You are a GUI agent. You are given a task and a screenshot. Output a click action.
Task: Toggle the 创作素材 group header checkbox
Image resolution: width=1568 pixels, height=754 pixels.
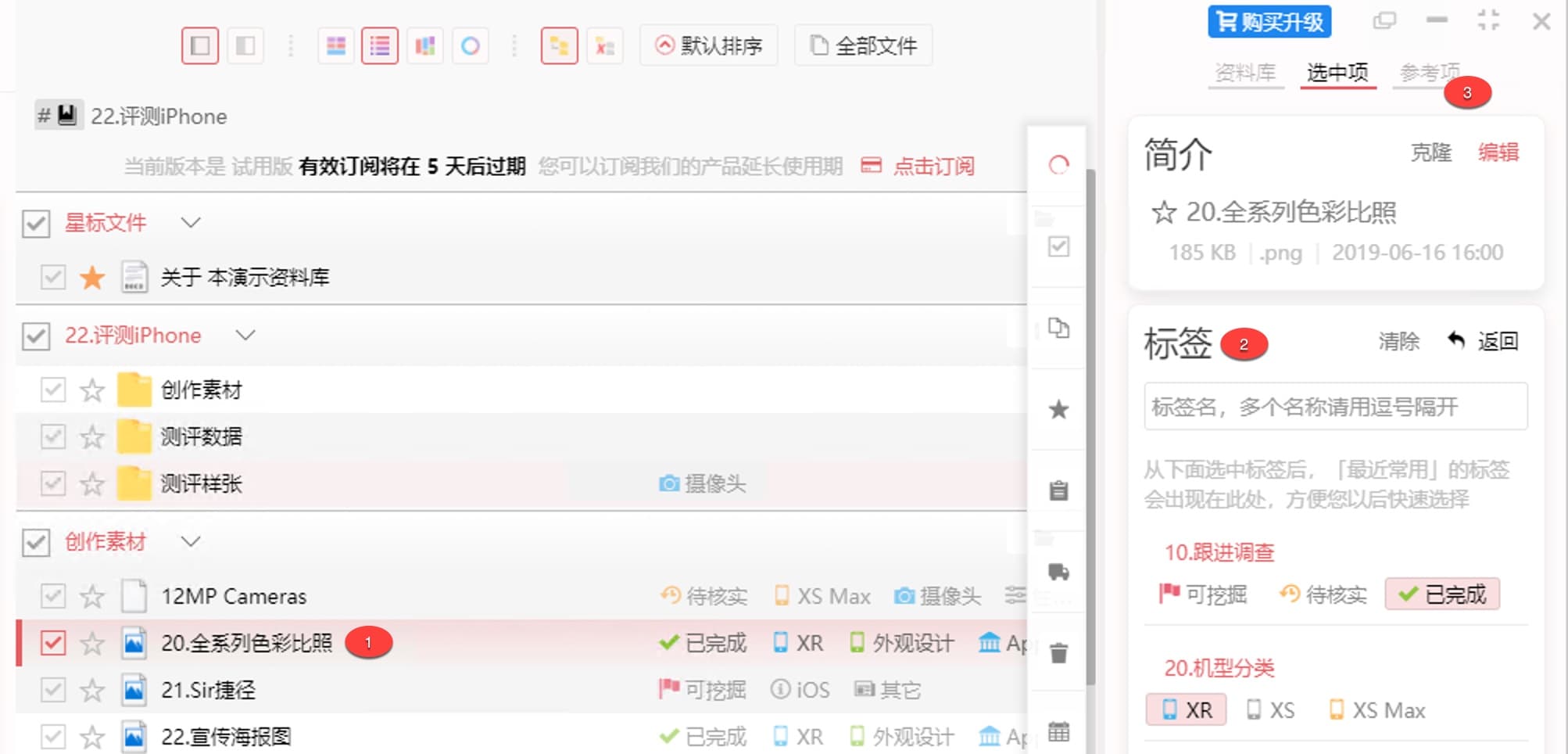(36, 542)
